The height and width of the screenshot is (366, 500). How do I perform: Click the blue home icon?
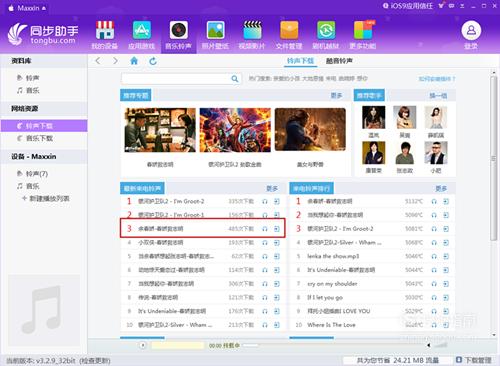[x=134, y=61]
